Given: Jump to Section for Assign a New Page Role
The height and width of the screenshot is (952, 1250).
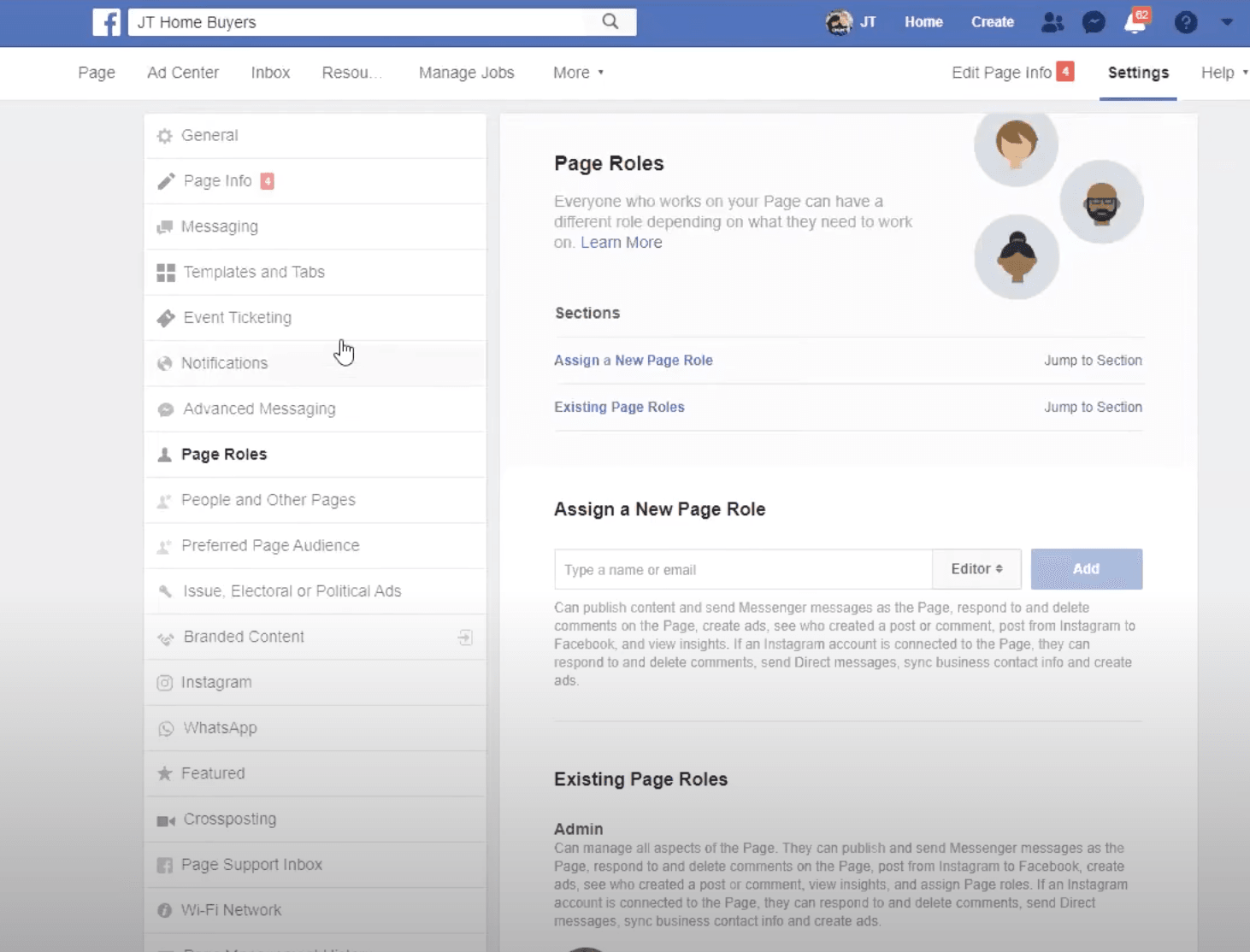Looking at the screenshot, I should tap(1093, 361).
